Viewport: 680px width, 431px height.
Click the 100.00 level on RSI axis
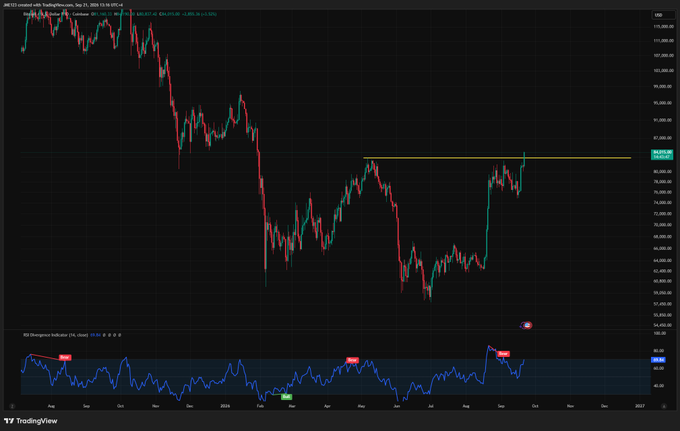pyautogui.click(x=659, y=333)
